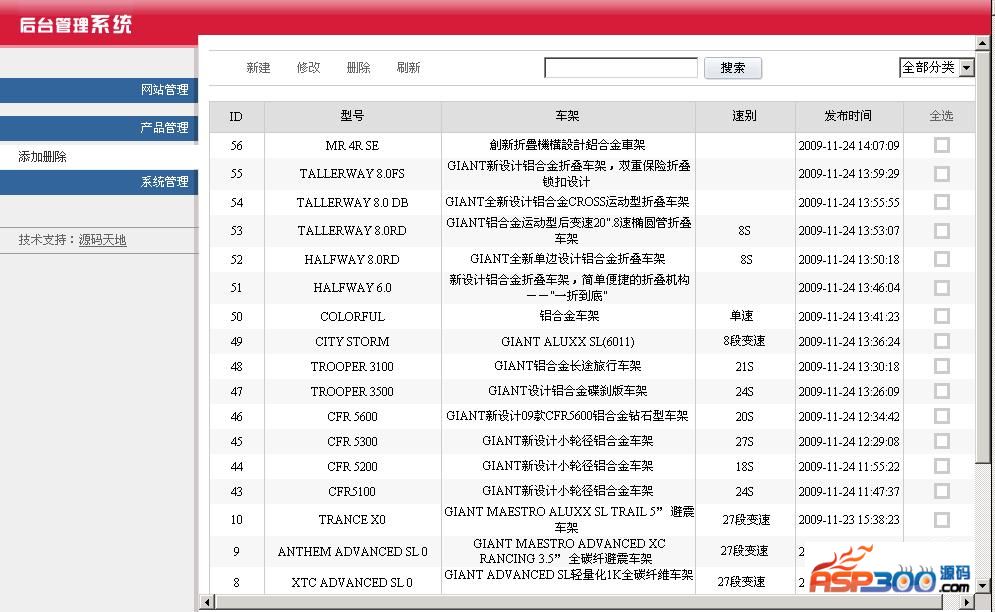The image size is (995, 612).
Task: Select 添加删除 in the sidebar
Action: (x=42, y=157)
